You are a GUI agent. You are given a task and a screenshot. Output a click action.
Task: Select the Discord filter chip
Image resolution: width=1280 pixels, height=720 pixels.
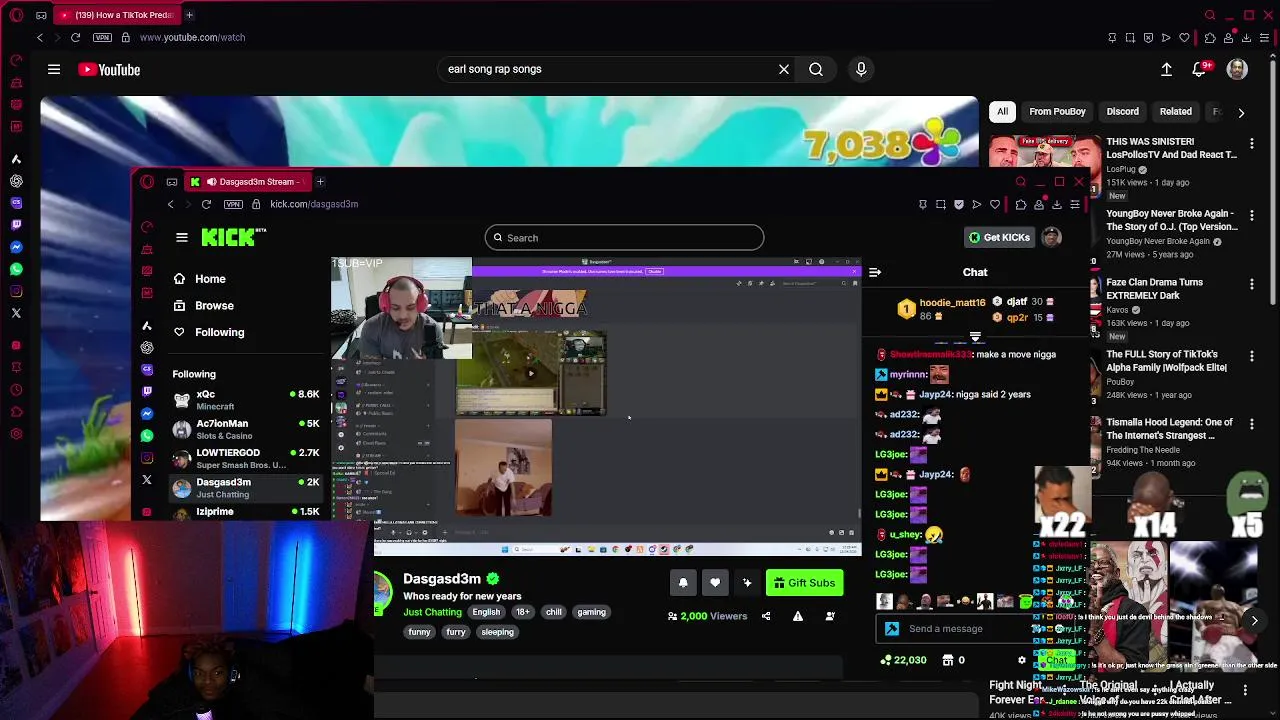pyautogui.click(x=1122, y=112)
